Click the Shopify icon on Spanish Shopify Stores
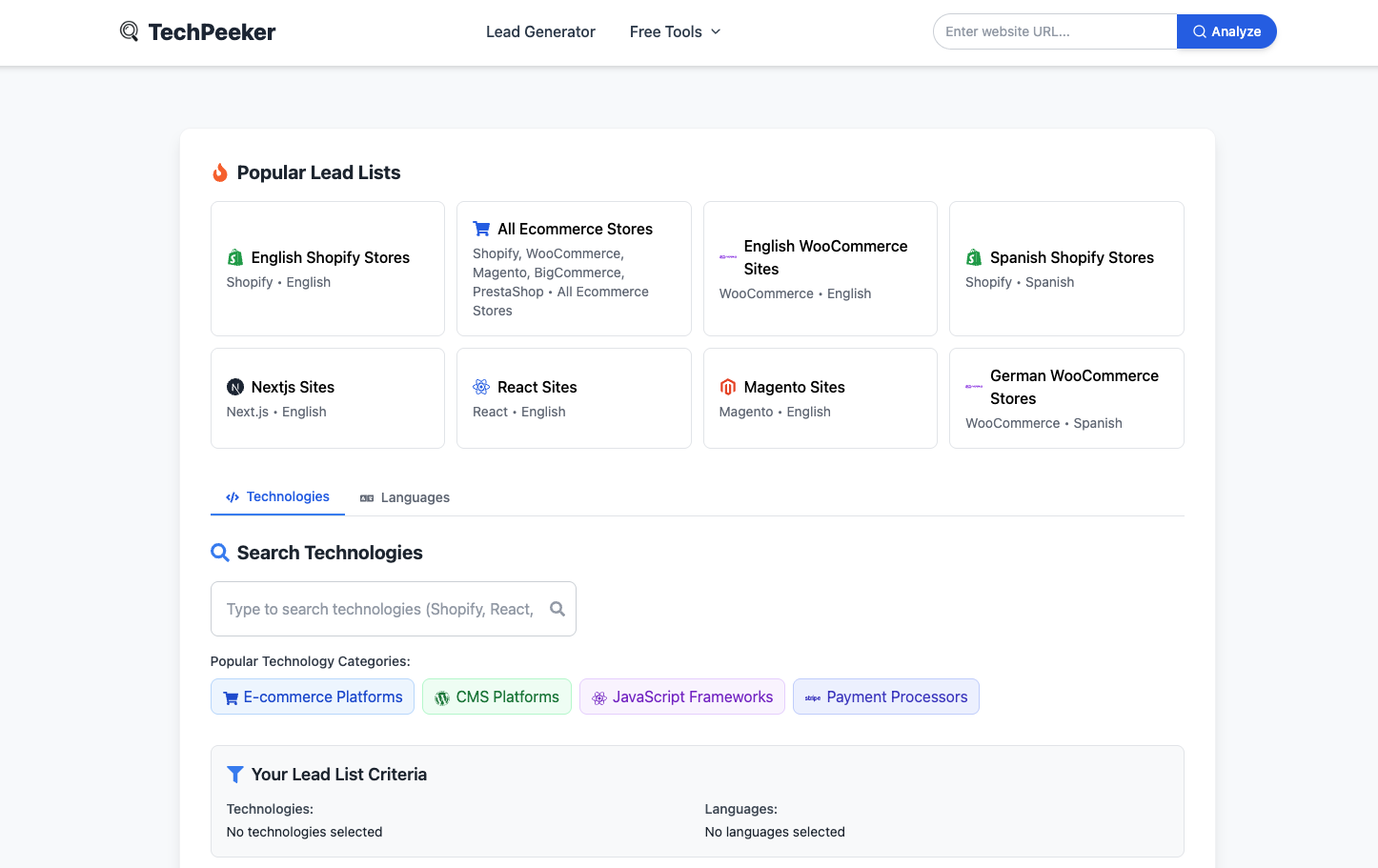The width and height of the screenshot is (1378, 868). click(974, 257)
